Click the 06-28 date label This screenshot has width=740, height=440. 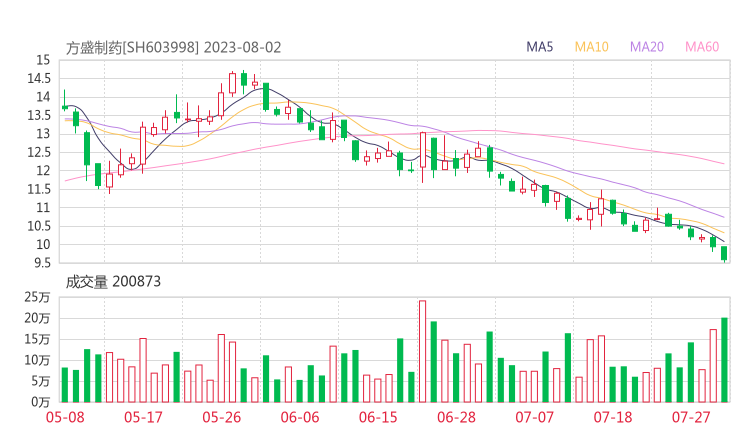point(456,417)
